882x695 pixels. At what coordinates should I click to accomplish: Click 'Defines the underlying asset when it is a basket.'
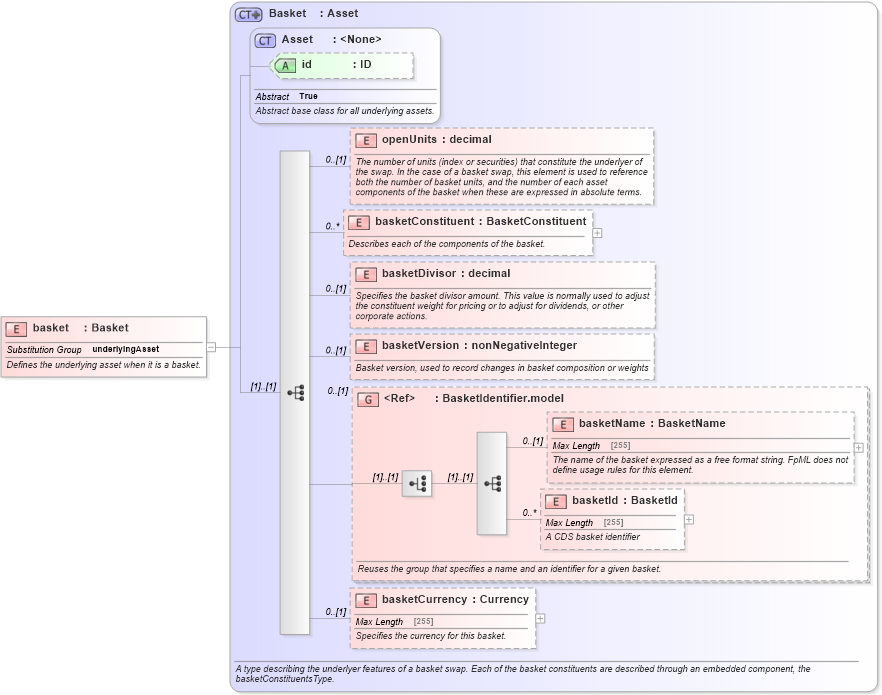tap(104, 364)
